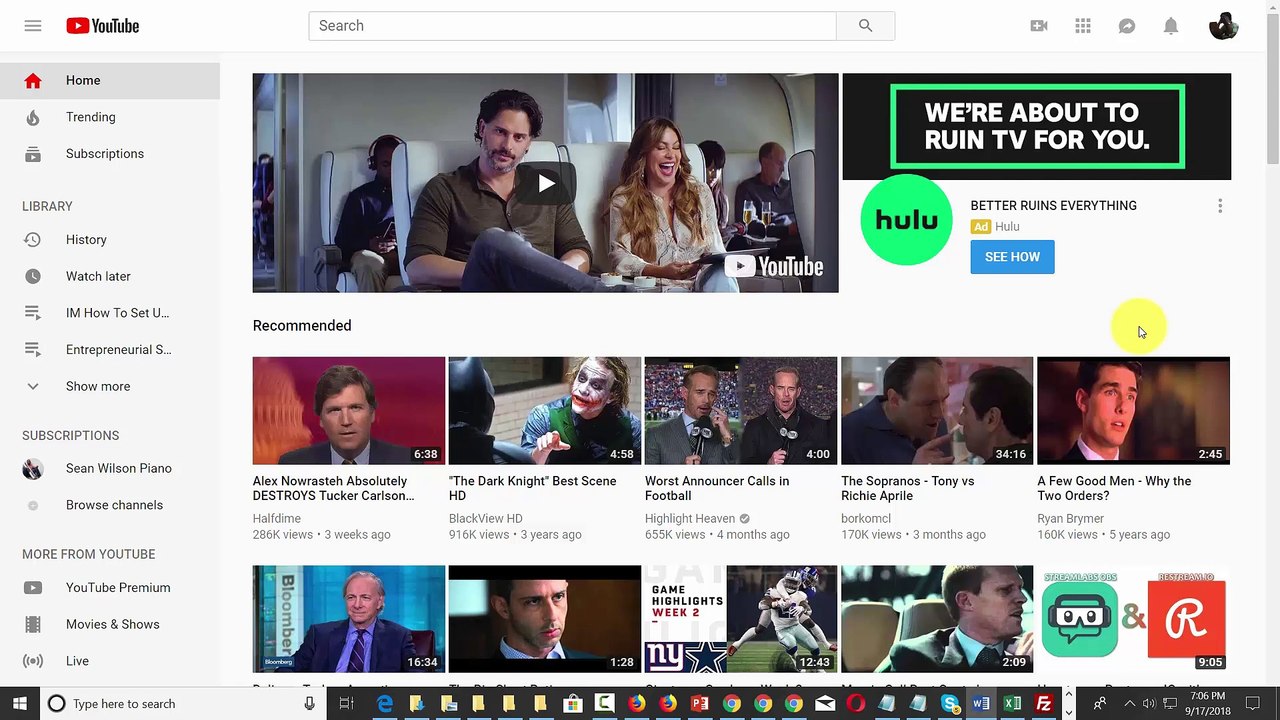Viewport: 1280px width, 720px height.
Task: Open Entrepreneurial S... playlist
Action: pyautogui.click(x=110, y=350)
